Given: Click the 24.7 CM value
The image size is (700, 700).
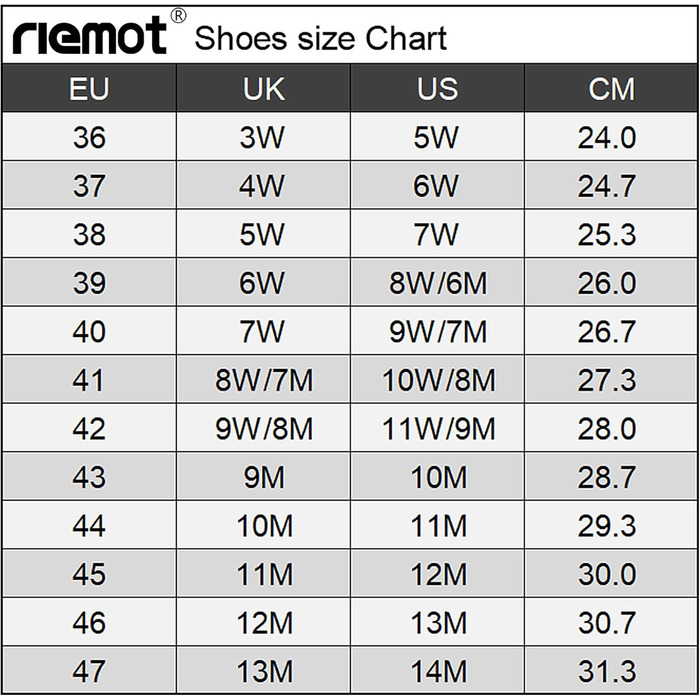Looking at the screenshot, I should (607, 186).
